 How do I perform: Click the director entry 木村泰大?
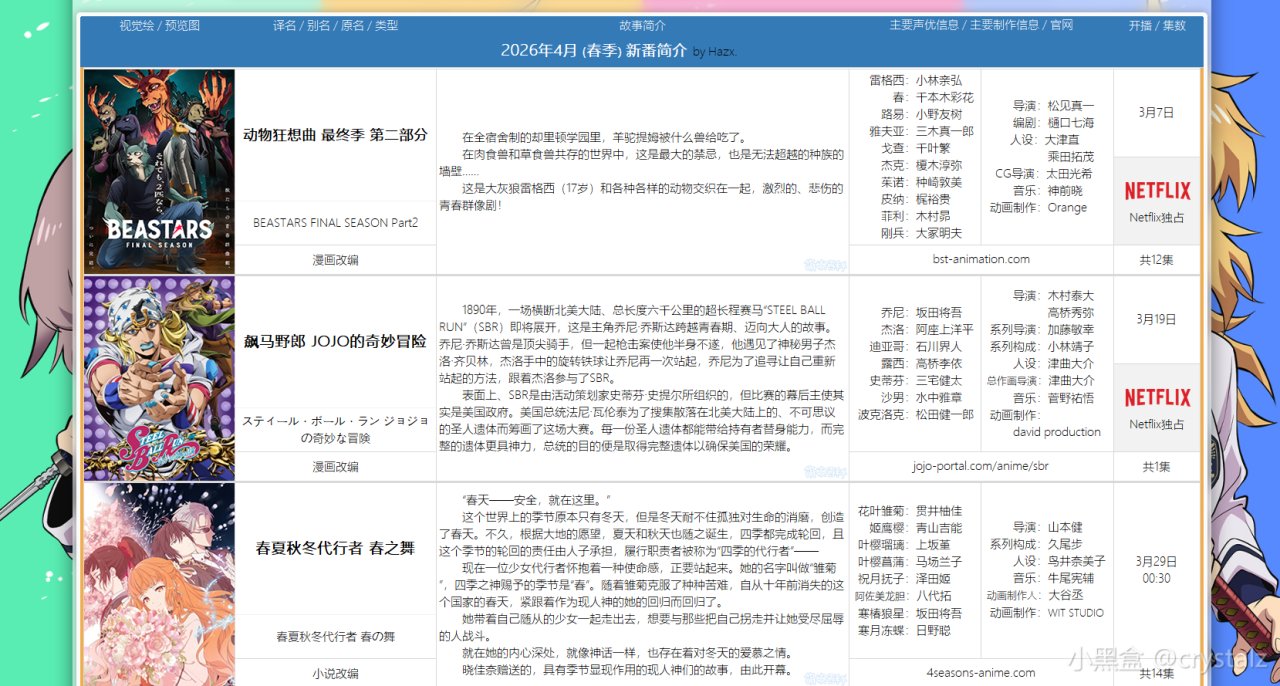(1071, 295)
